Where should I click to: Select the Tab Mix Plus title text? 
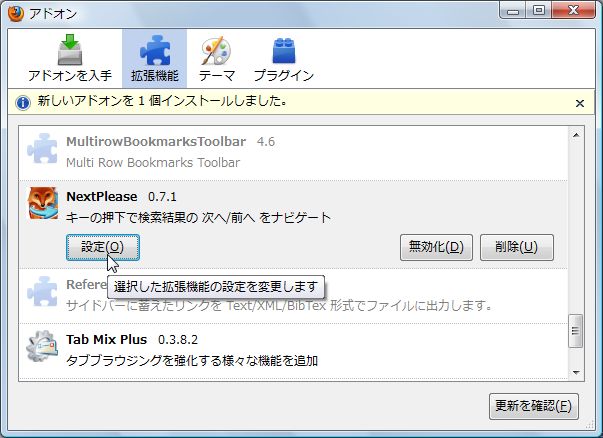(107, 340)
